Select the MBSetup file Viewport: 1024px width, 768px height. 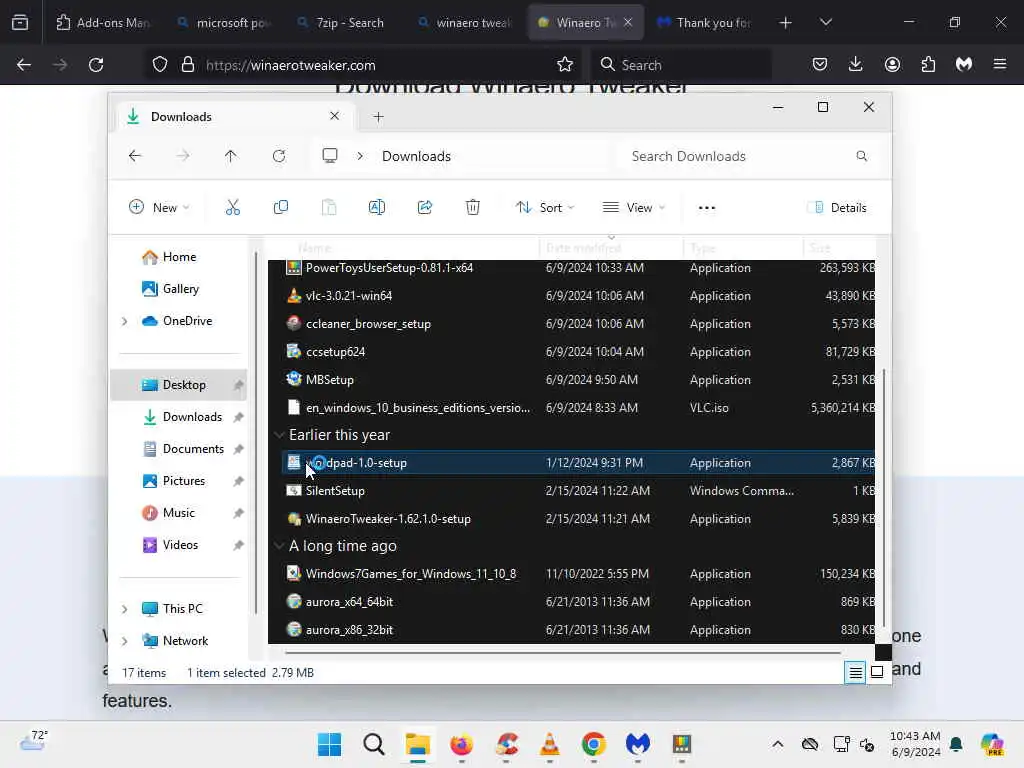click(x=579, y=379)
